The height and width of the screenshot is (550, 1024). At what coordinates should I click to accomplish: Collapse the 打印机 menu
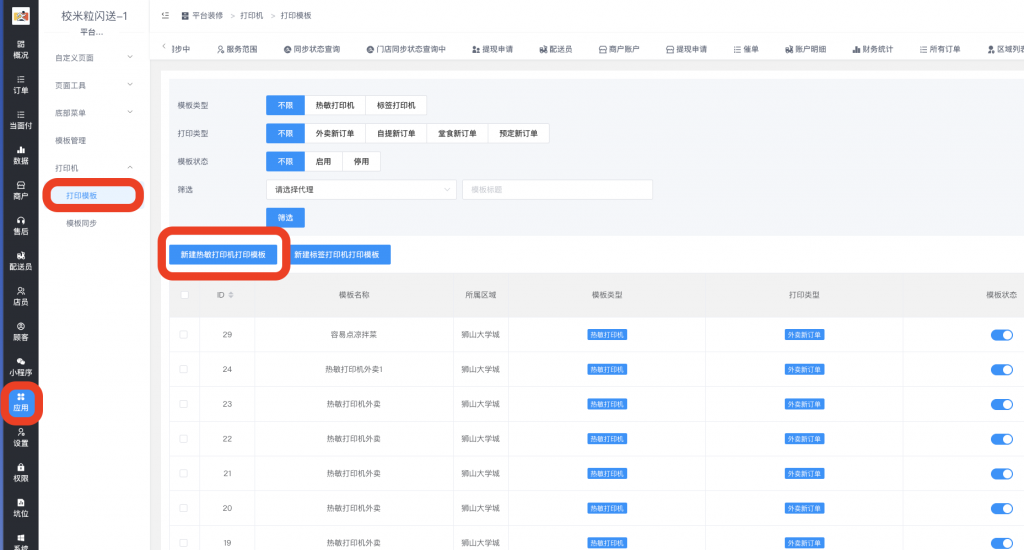coord(94,168)
